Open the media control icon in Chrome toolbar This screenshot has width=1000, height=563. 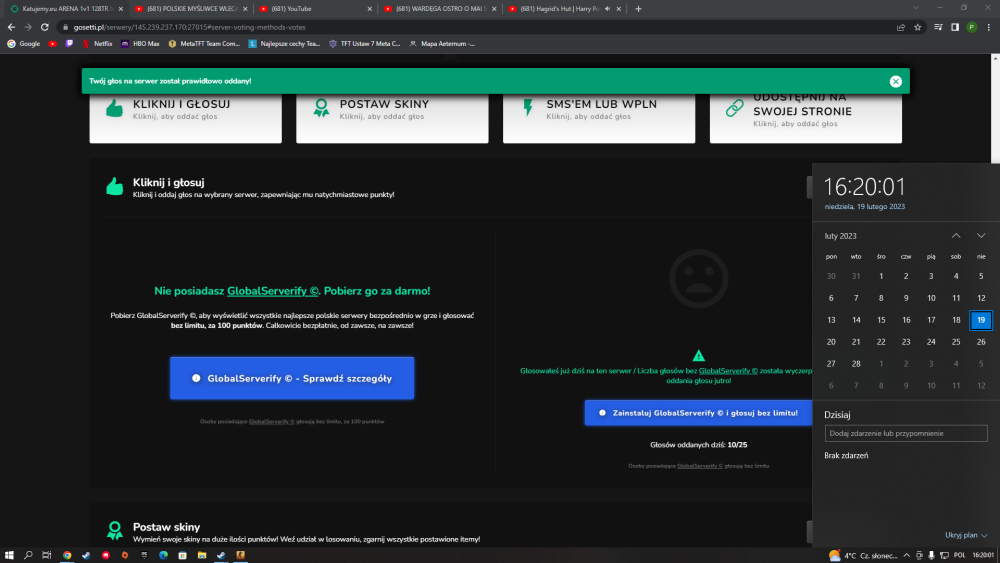click(938, 27)
